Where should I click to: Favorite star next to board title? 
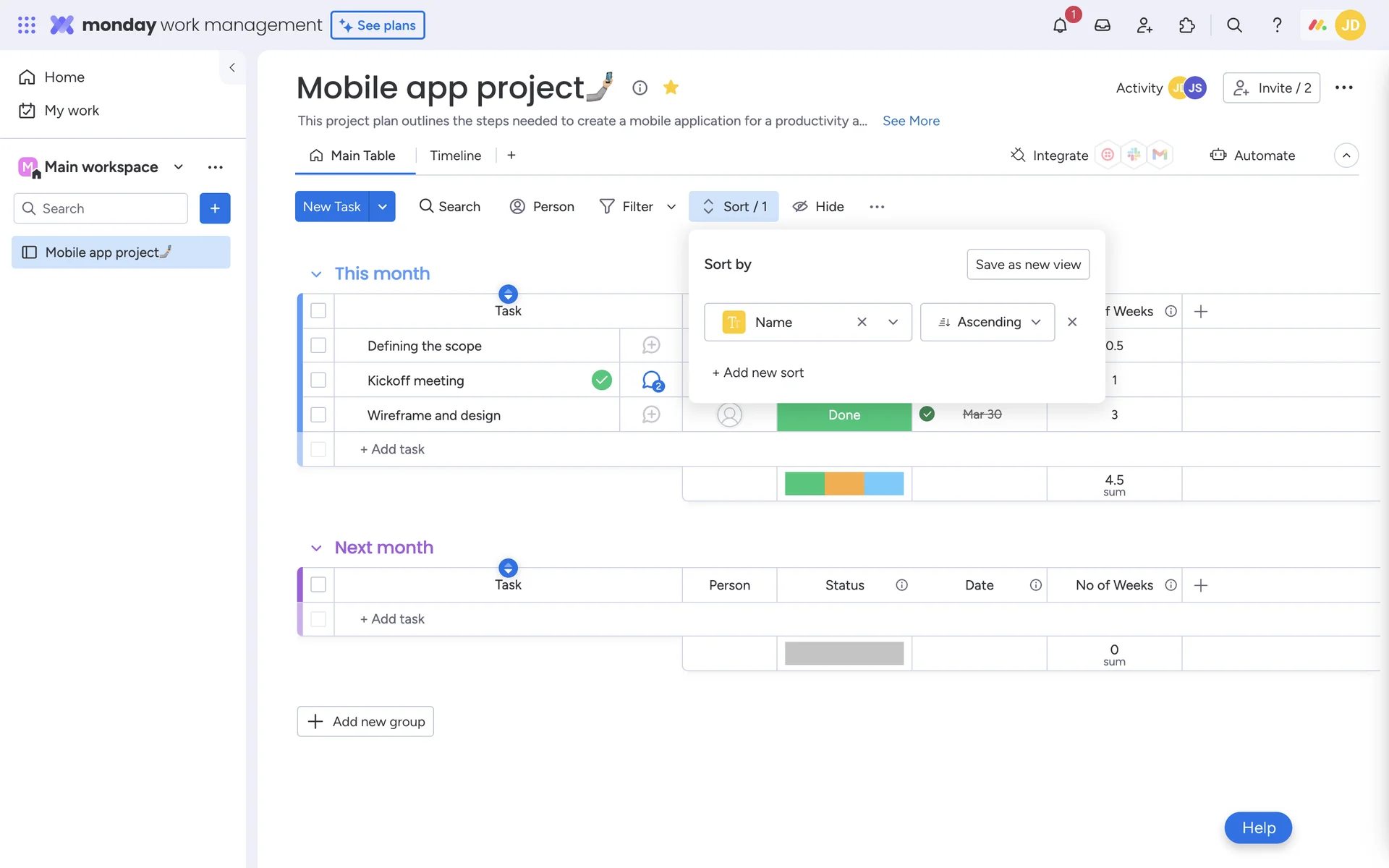pos(671,88)
